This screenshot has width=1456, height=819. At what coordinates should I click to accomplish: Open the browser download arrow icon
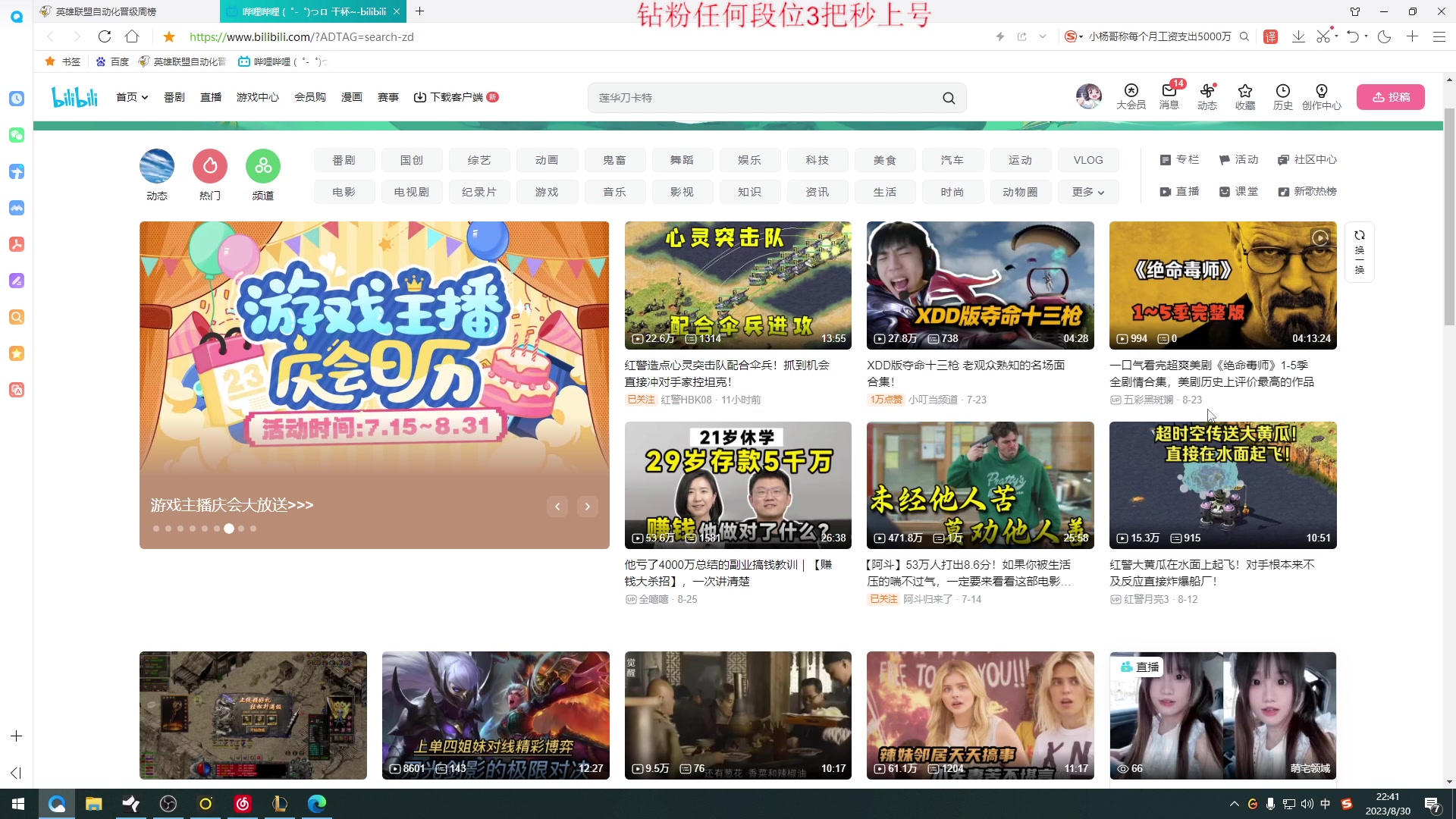(1298, 36)
